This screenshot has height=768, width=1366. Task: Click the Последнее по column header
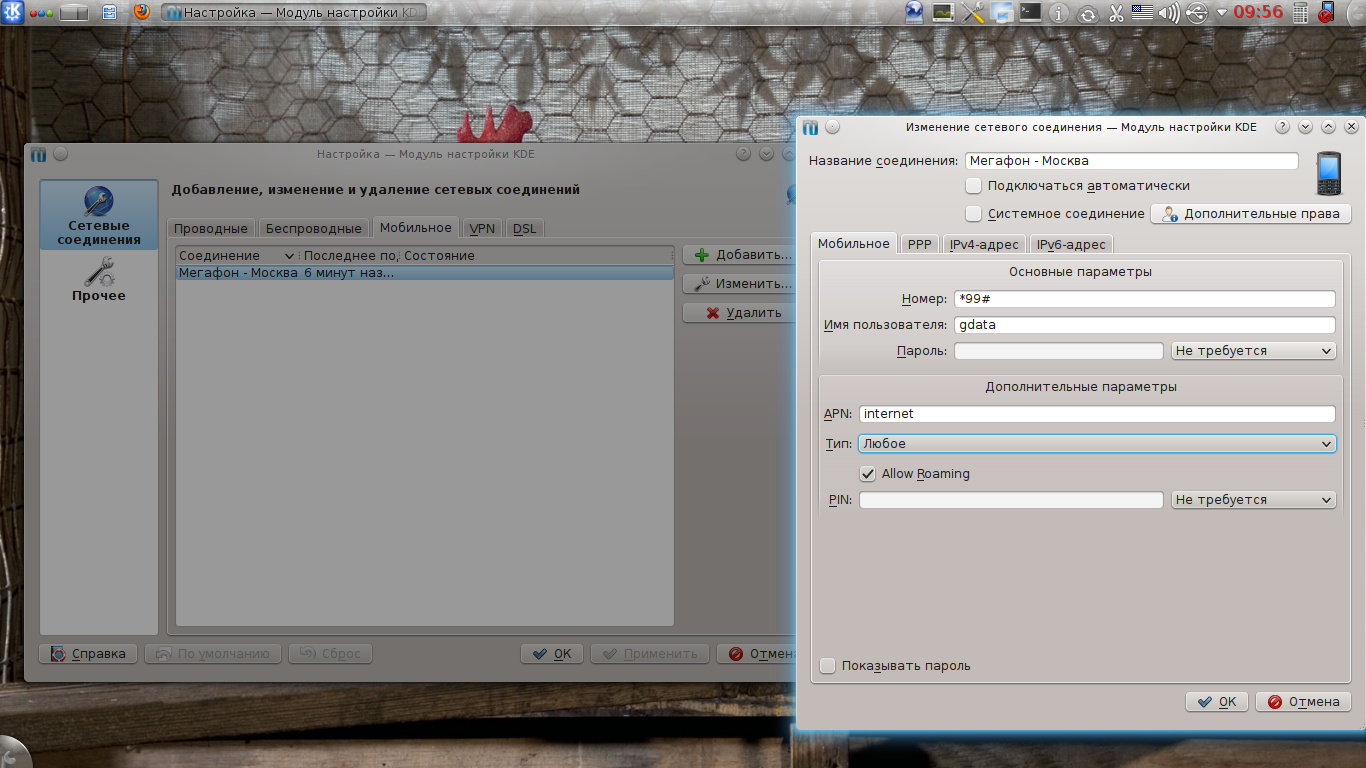point(350,256)
